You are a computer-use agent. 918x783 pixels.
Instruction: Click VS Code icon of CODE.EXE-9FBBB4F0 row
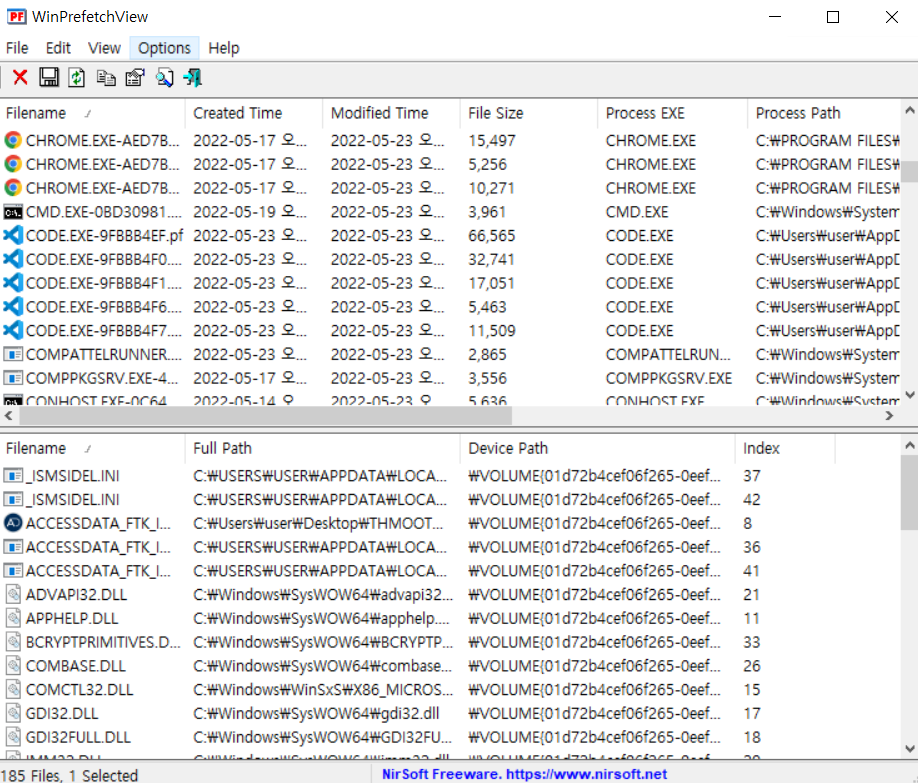13,259
